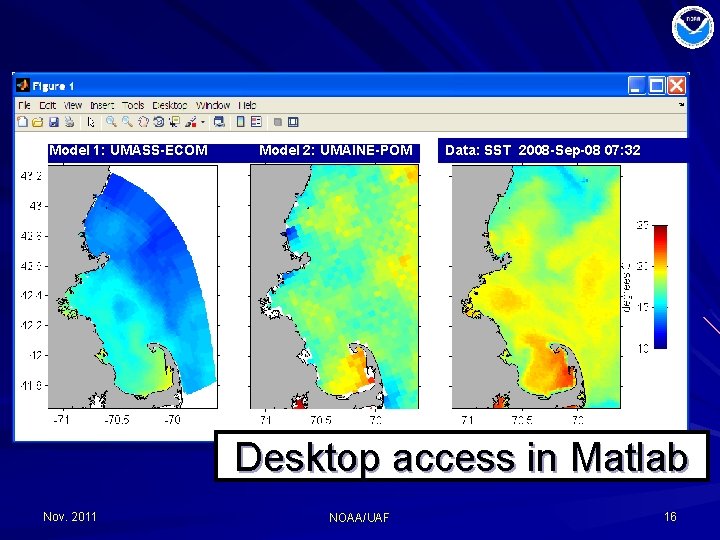
Task: Click the 'Data: SST 2008-Sep-08 07:32' title
Action: coord(542,150)
